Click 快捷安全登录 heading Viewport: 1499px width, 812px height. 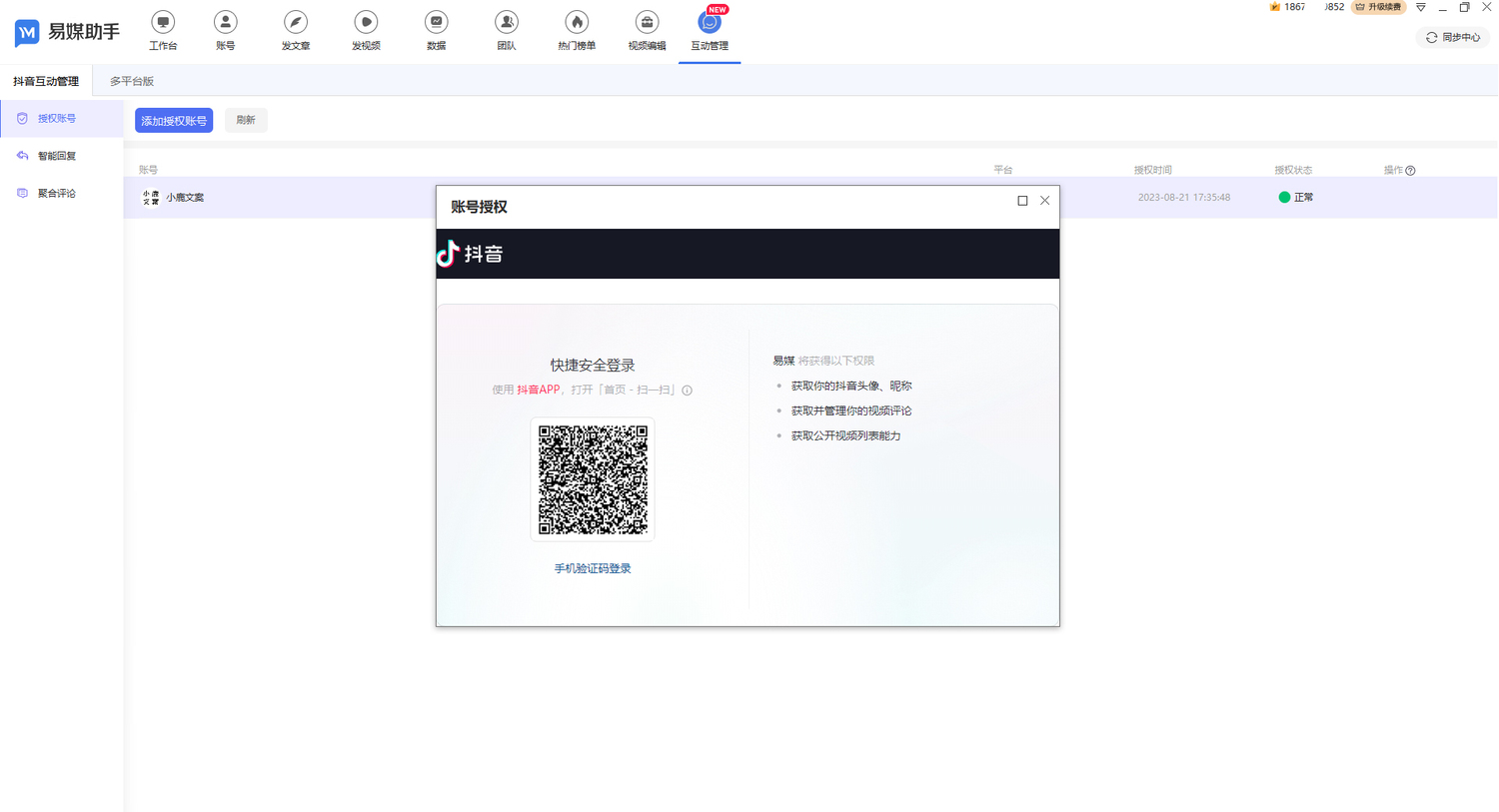coord(593,366)
